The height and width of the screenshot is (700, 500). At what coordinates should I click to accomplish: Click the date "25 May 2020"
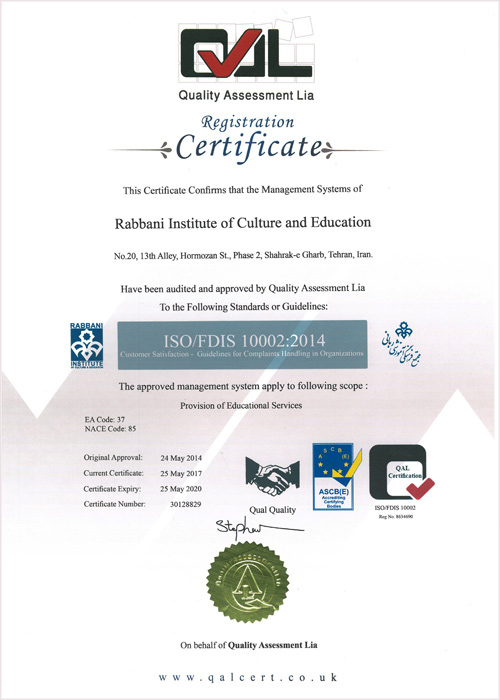click(x=181, y=489)
